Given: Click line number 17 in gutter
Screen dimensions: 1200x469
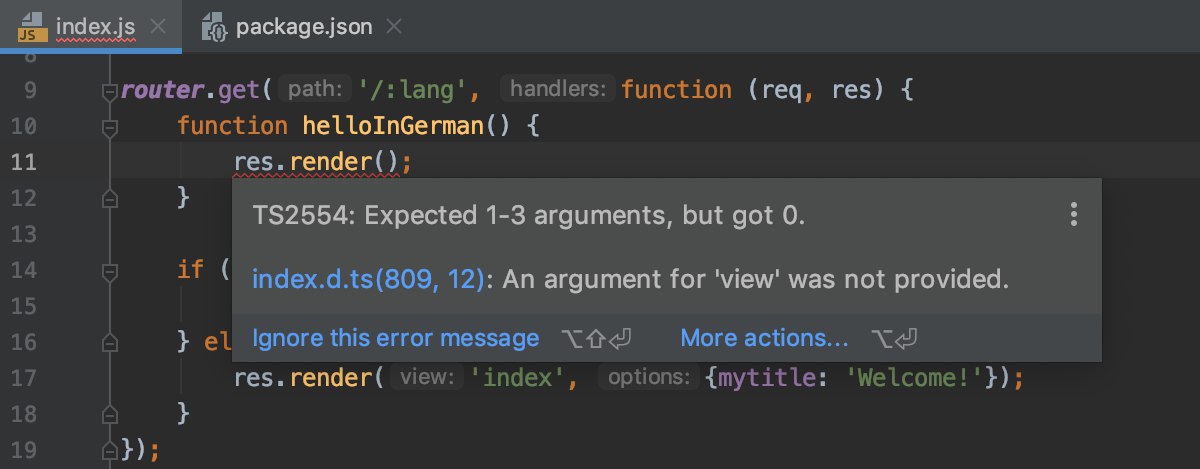Looking at the screenshot, I should click(25, 378).
